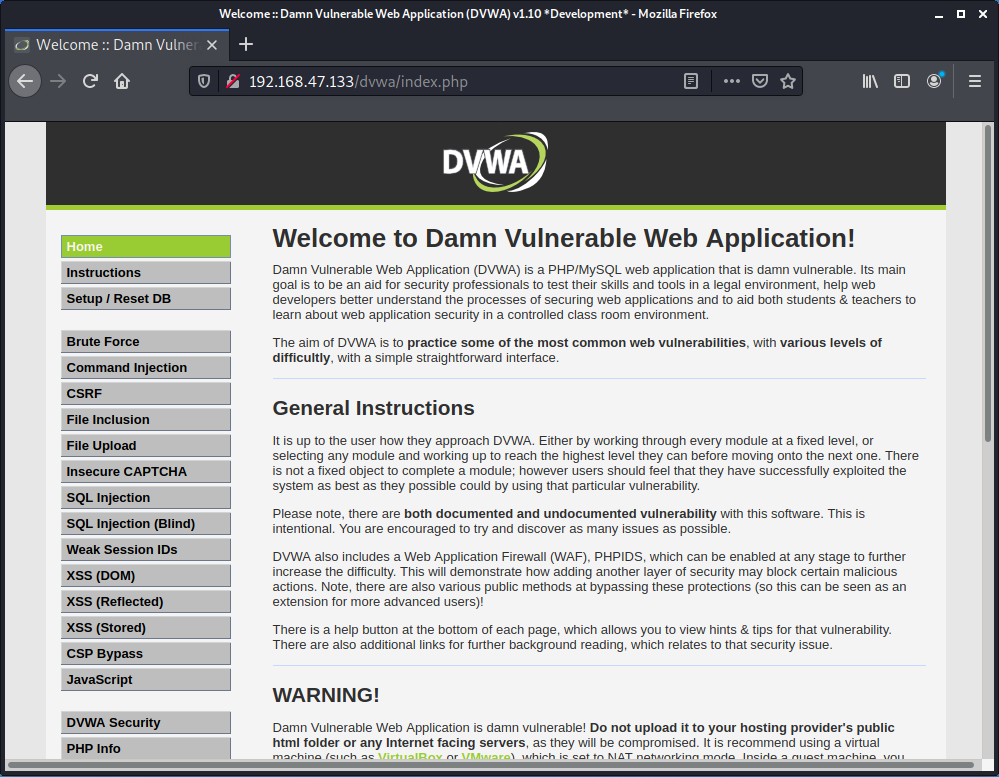The width and height of the screenshot is (999, 777).
Task: Open DVWA Security settings
Action: pos(146,723)
